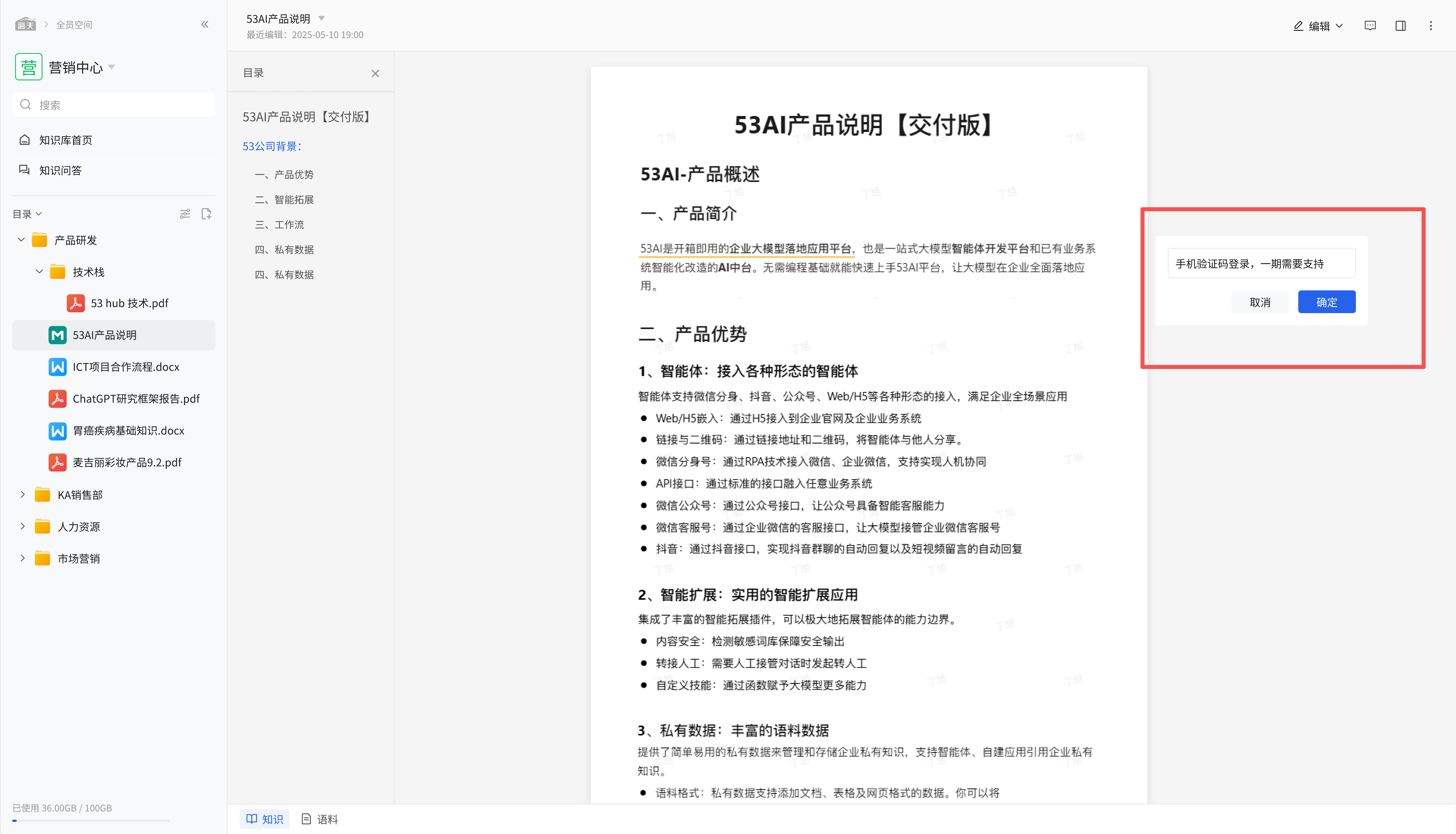Close the 目录 outline panel

[x=375, y=73]
